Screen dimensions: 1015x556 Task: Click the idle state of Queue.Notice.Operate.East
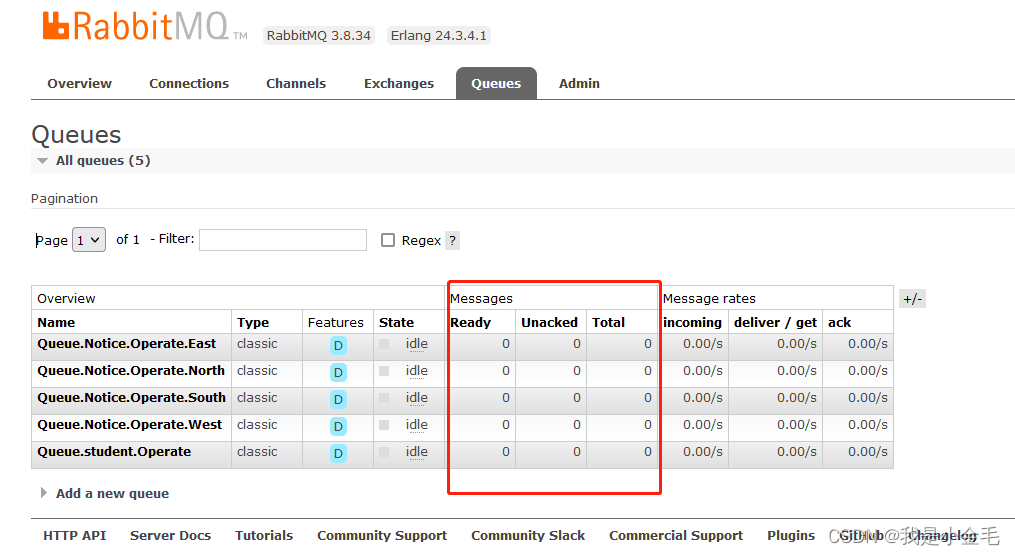[x=417, y=344]
